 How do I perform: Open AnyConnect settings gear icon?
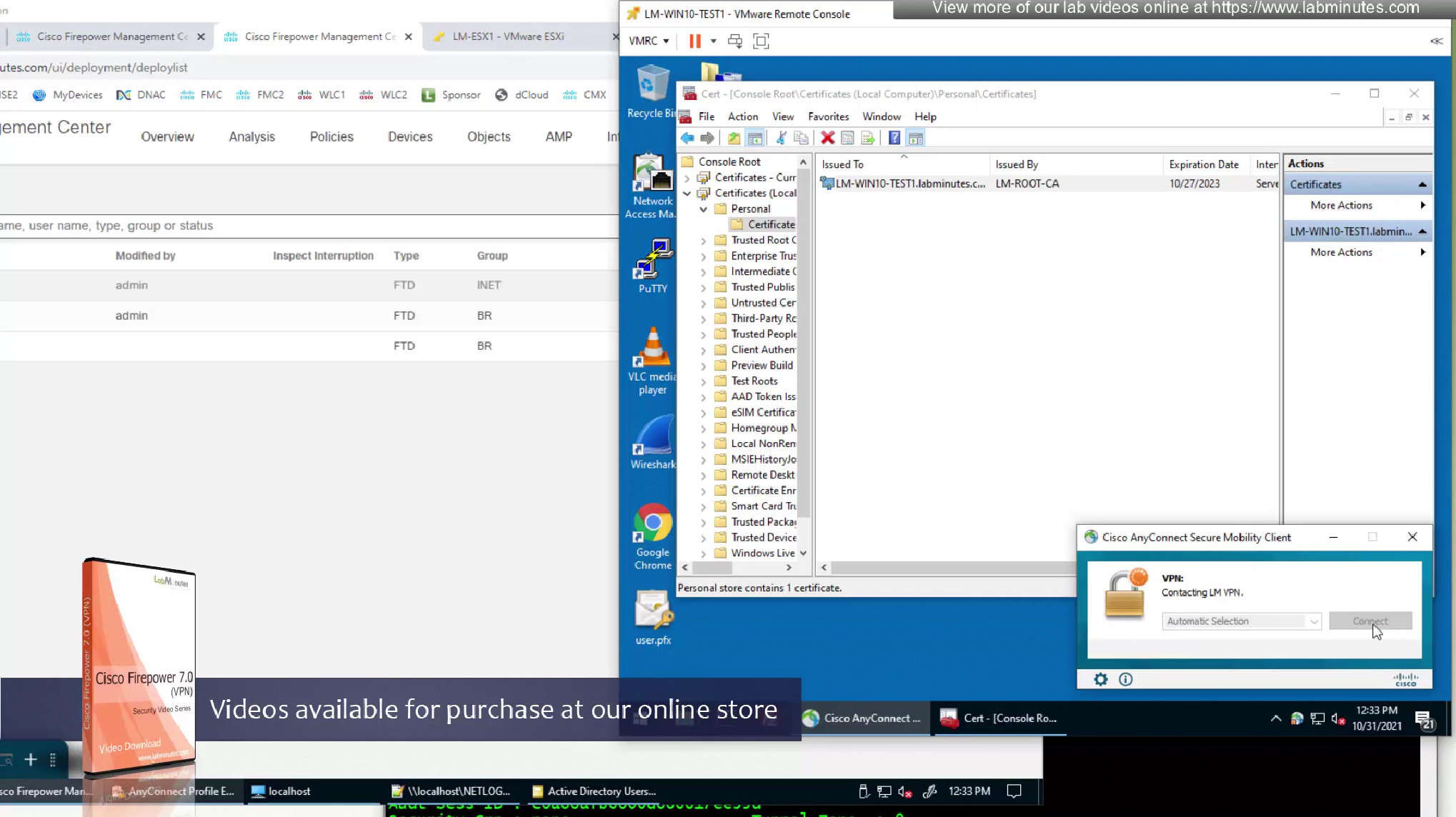tap(1100, 679)
